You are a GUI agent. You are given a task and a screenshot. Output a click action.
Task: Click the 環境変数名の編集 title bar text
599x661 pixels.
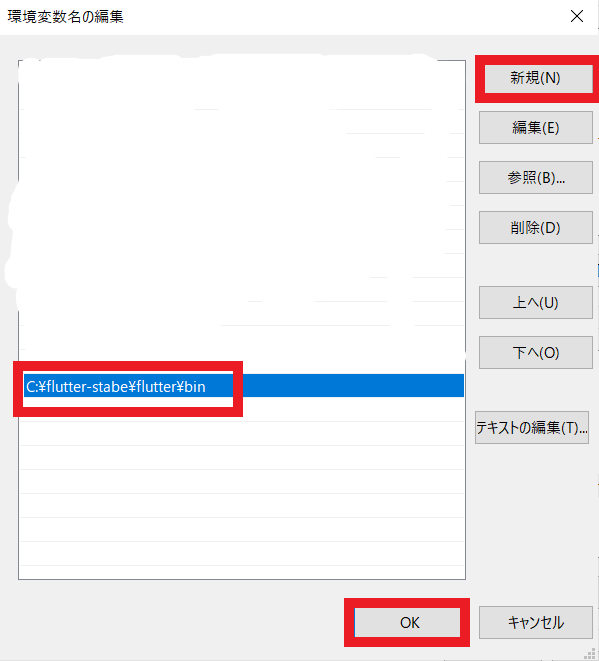click(65, 17)
